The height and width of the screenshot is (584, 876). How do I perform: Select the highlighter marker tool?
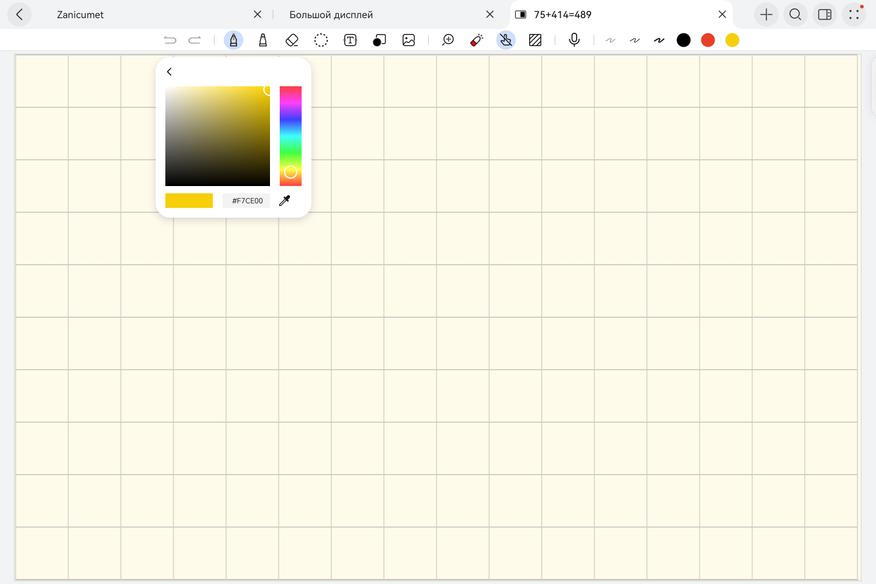pos(263,40)
